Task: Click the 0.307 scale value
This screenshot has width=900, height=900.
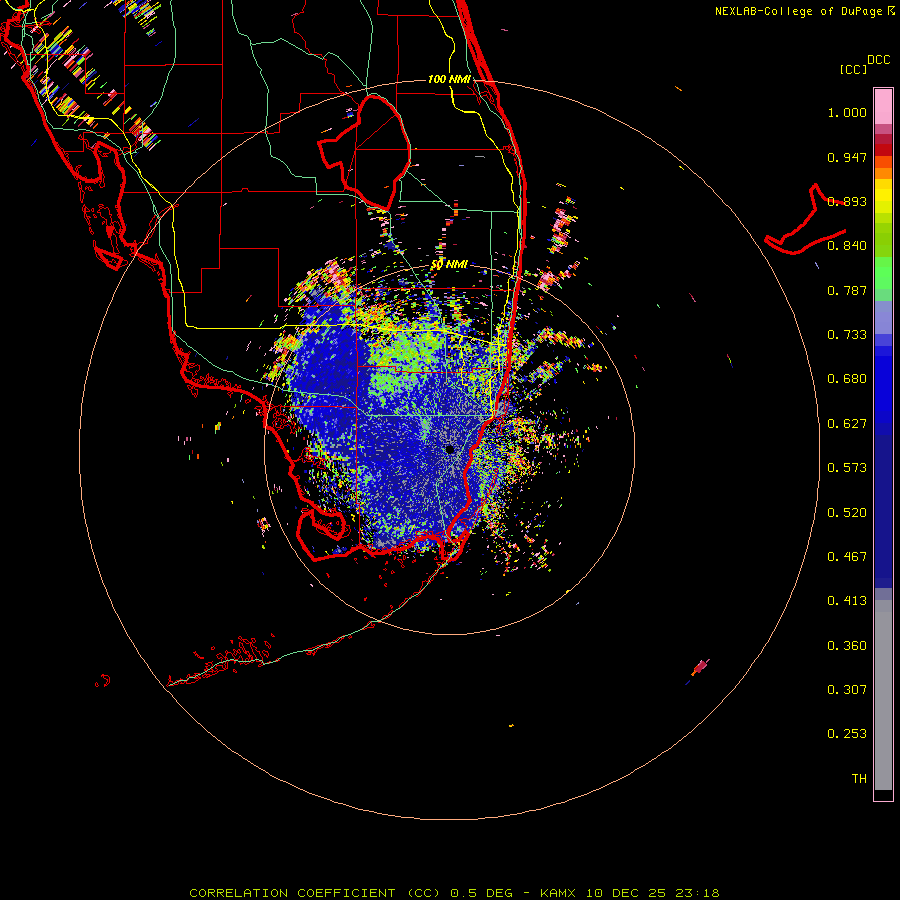Action: click(x=847, y=690)
